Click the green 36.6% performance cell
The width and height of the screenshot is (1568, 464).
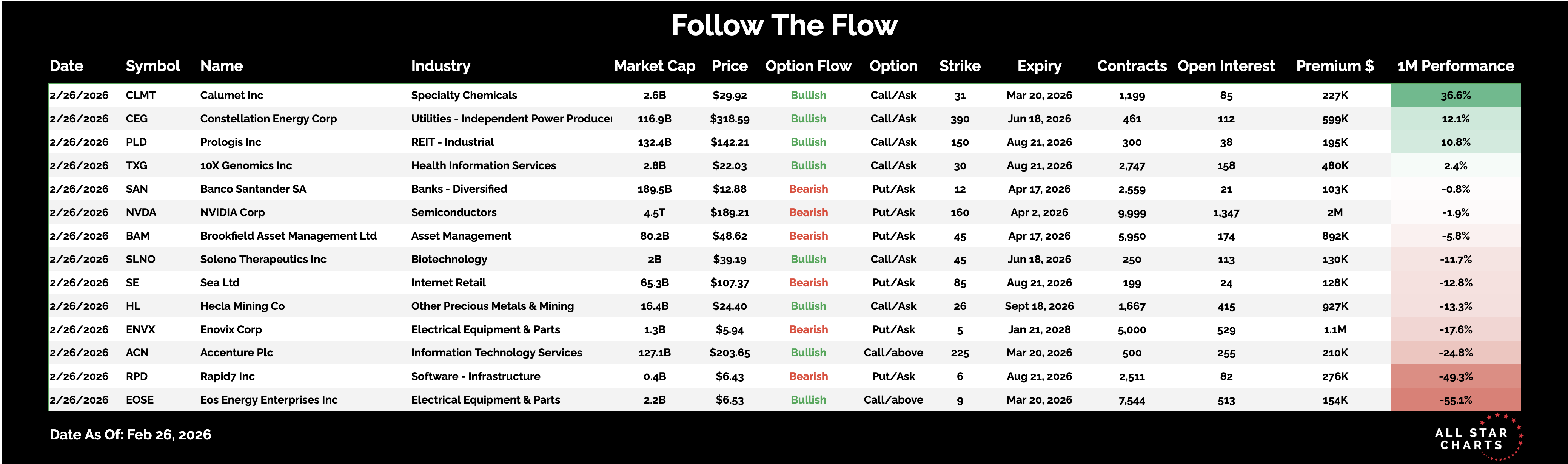pyautogui.click(x=1456, y=95)
